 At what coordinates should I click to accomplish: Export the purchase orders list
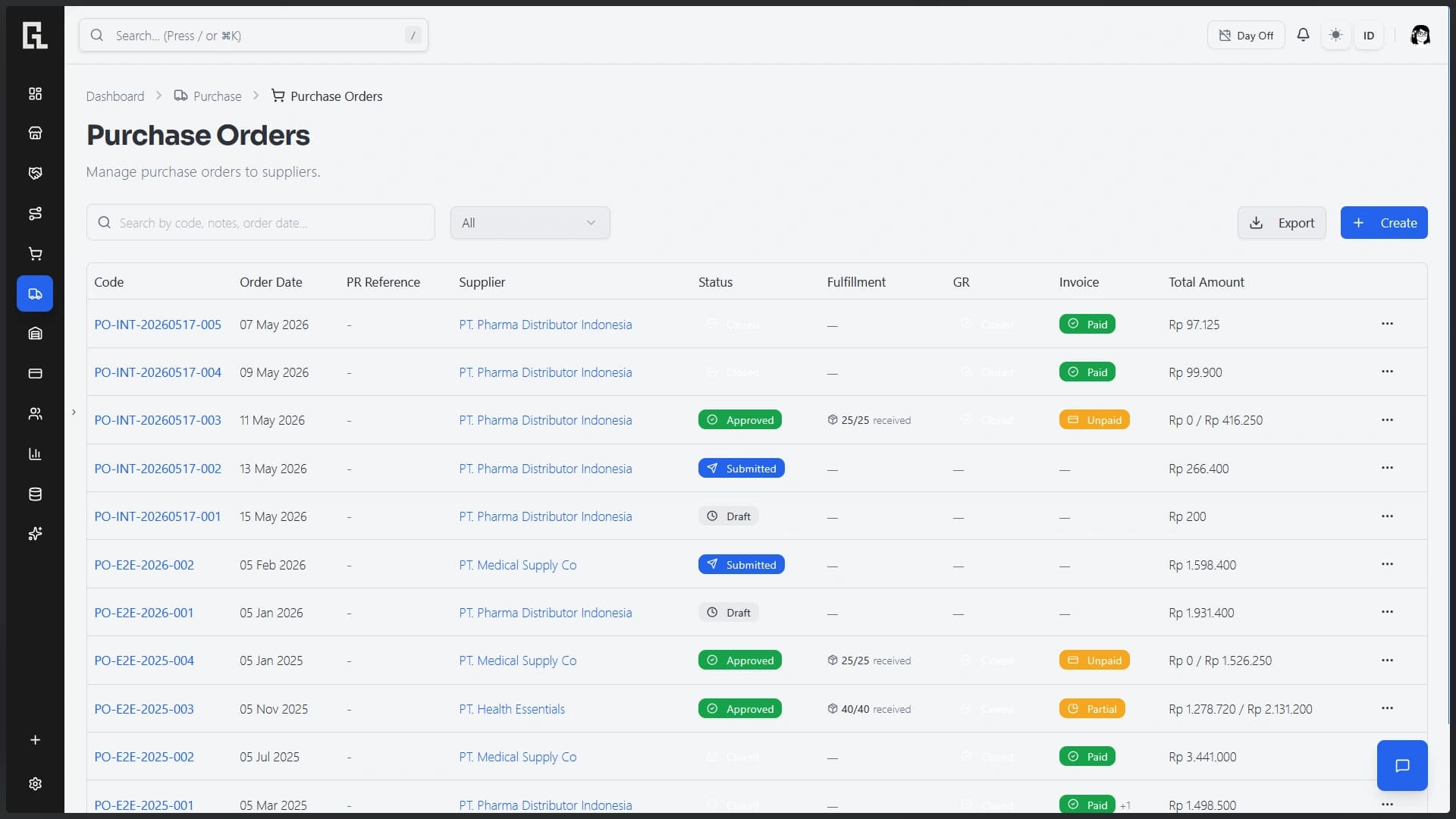1282,223
